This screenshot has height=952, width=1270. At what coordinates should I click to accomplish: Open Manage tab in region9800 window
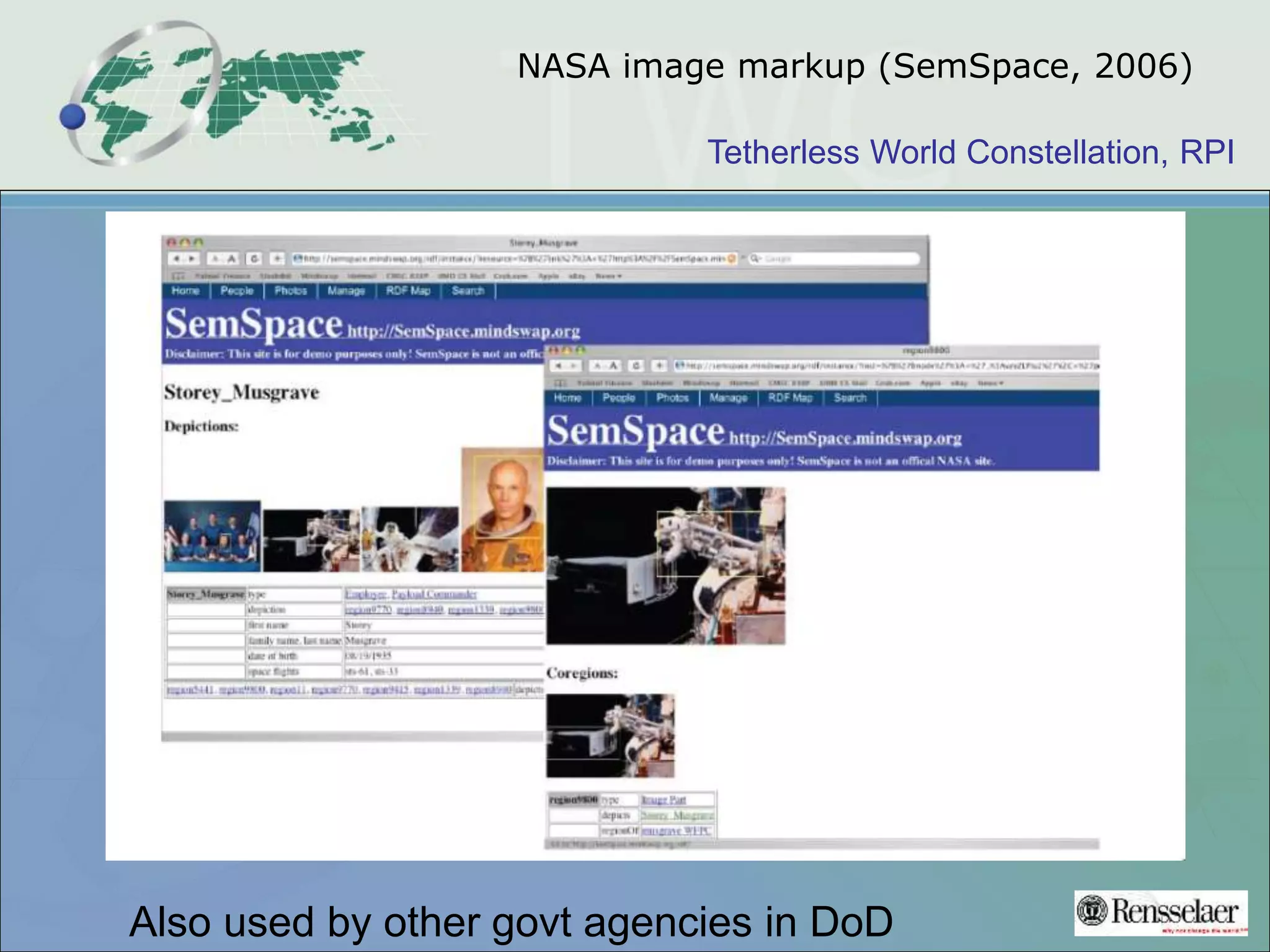coord(728,398)
